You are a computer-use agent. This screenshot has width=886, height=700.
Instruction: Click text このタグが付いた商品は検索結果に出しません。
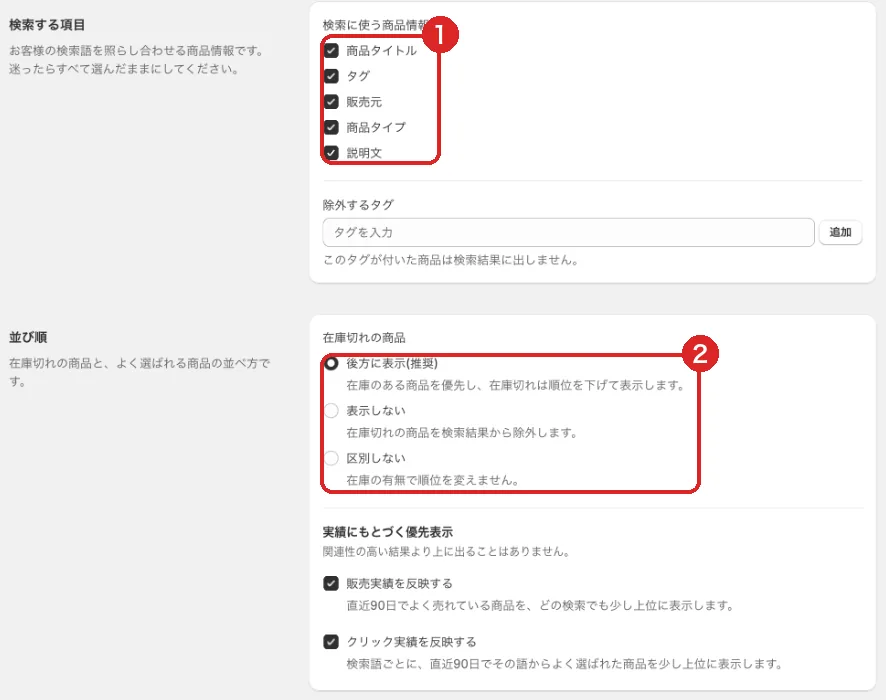451,260
